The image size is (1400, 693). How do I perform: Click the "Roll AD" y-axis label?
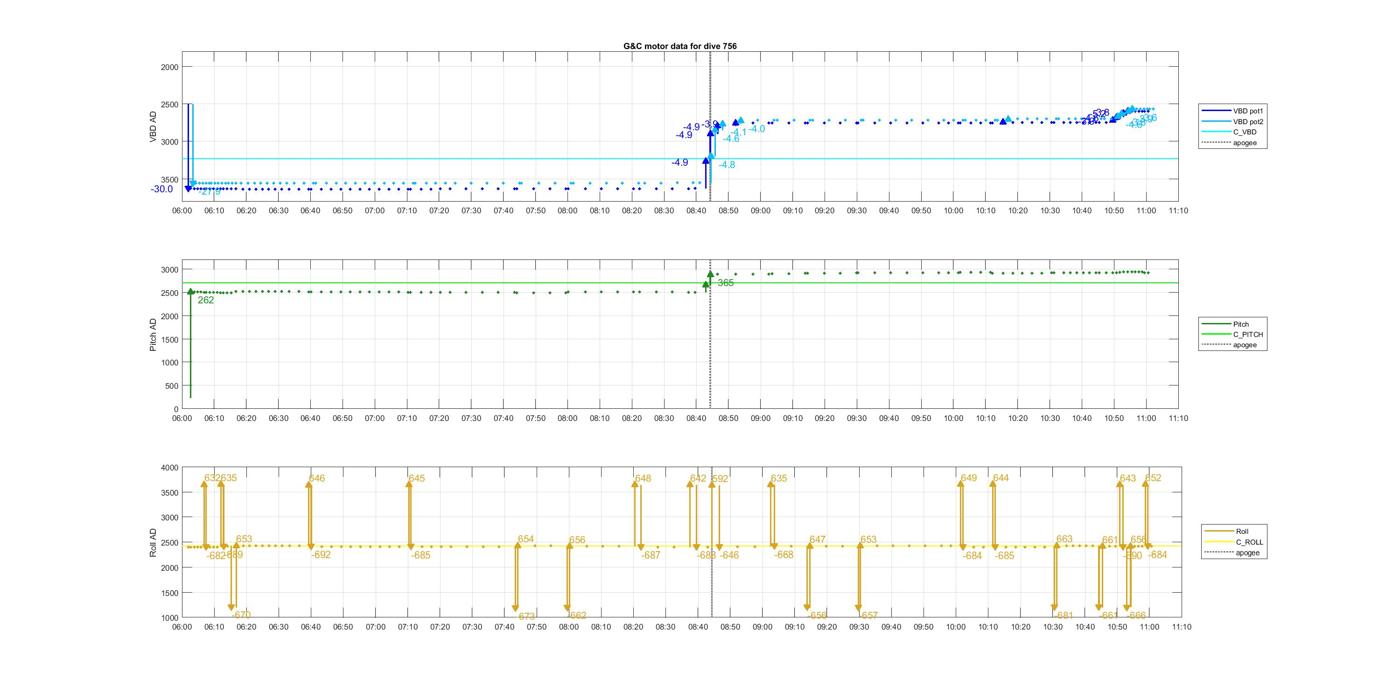[153, 542]
